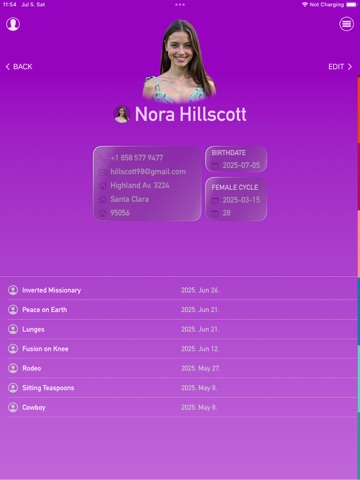Select the zip code 95056

[x=120, y=213]
